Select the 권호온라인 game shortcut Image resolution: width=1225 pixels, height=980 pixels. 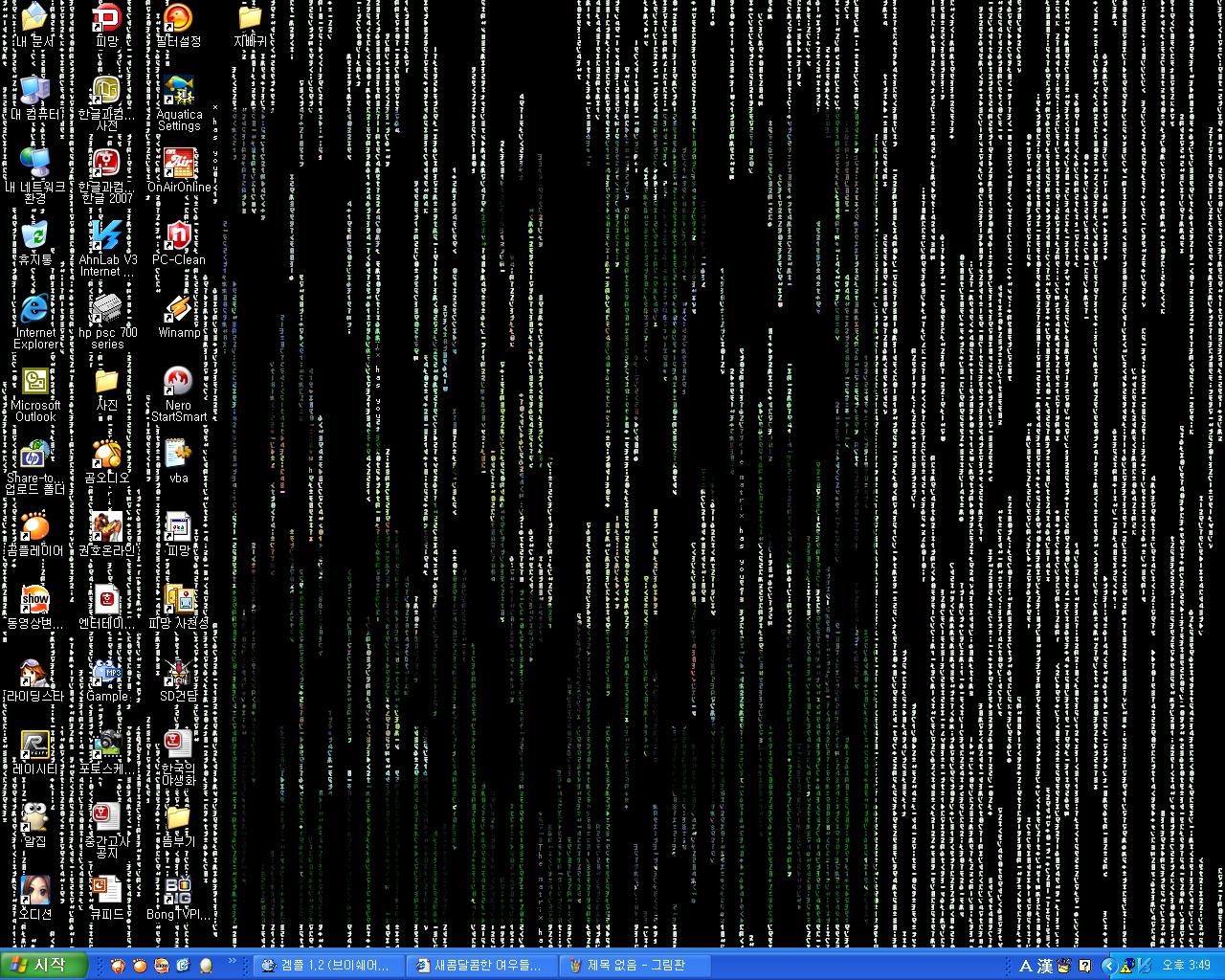click(x=107, y=533)
